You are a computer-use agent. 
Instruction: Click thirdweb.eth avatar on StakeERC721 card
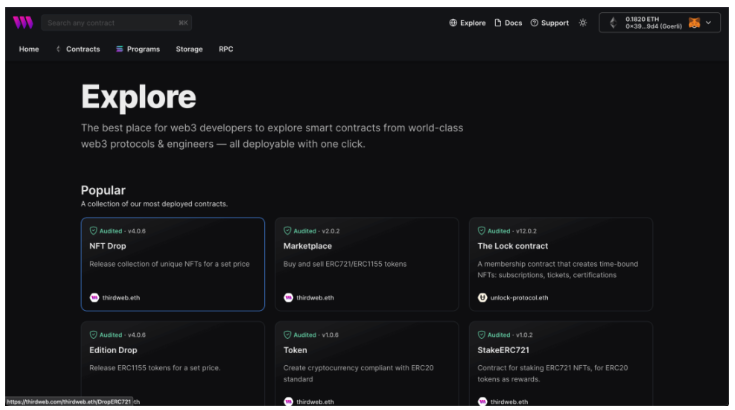coord(482,402)
